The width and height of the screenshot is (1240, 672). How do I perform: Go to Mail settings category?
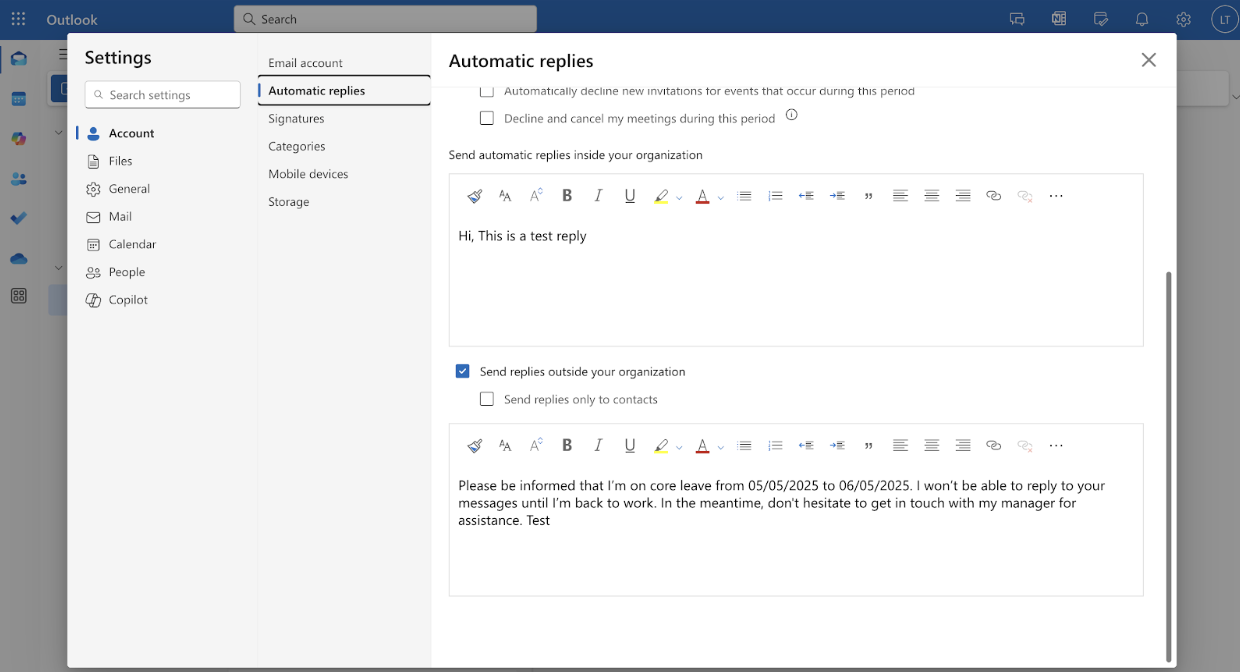pos(120,216)
